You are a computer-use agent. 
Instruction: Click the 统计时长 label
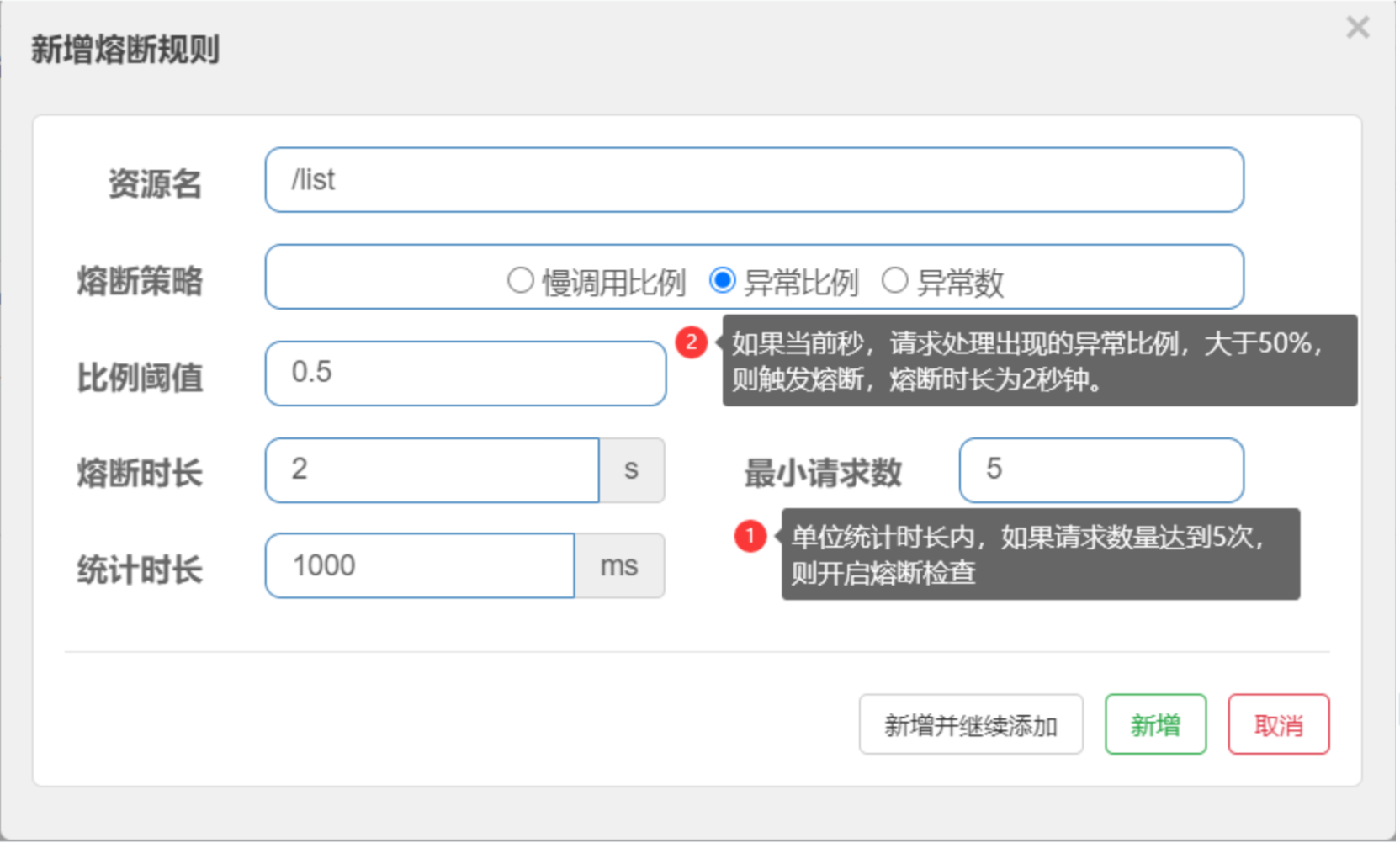coord(140,570)
